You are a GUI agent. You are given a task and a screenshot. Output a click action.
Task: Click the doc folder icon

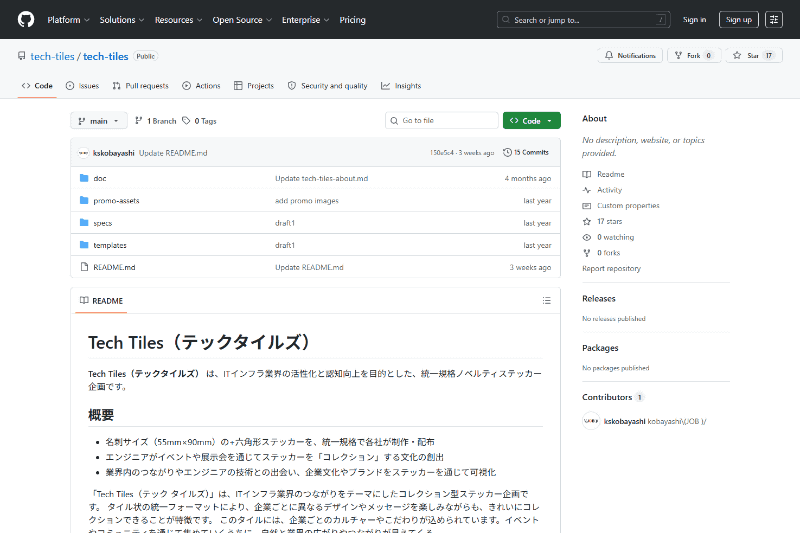(84, 178)
